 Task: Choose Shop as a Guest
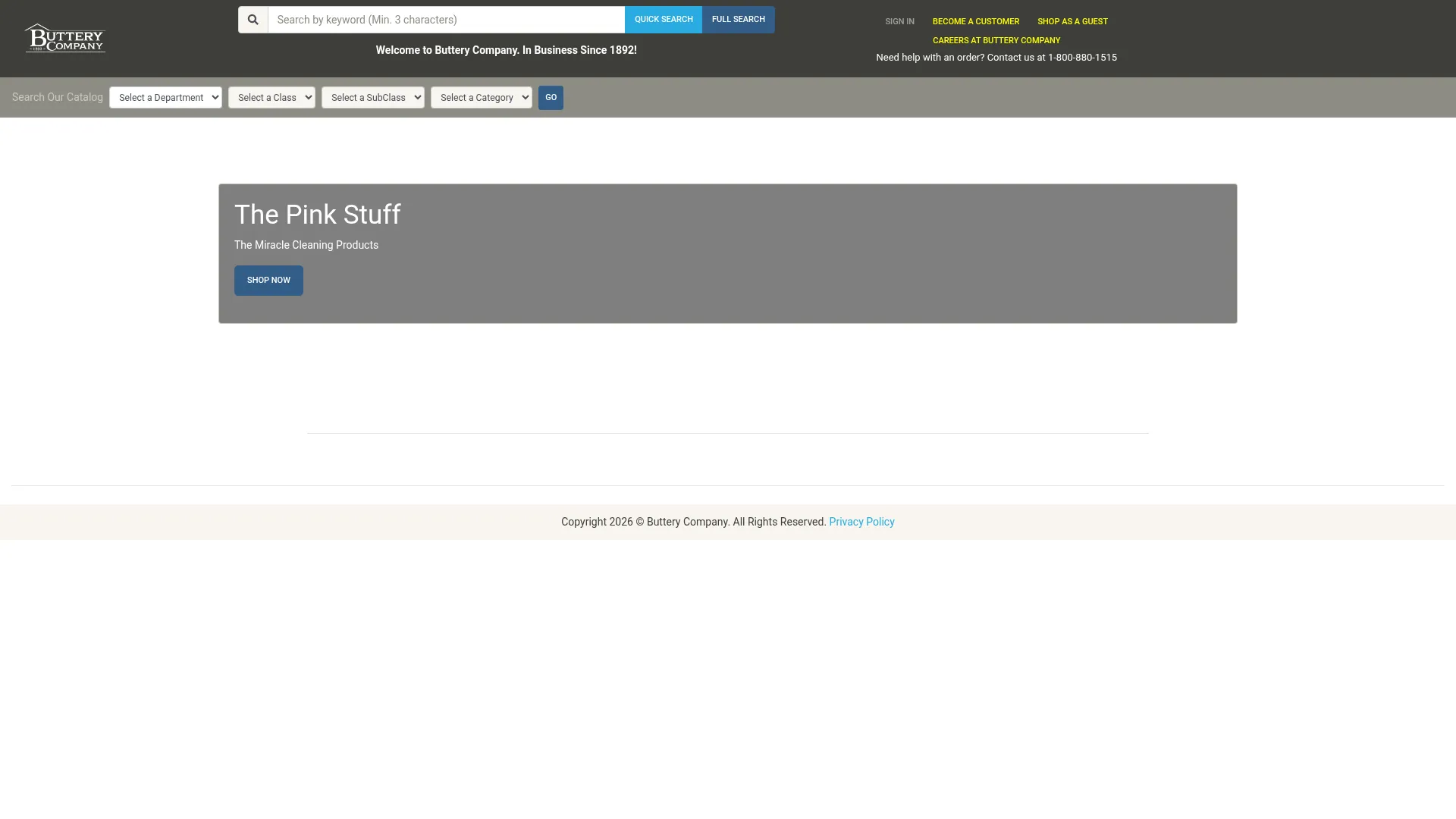click(x=1072, y=21)
